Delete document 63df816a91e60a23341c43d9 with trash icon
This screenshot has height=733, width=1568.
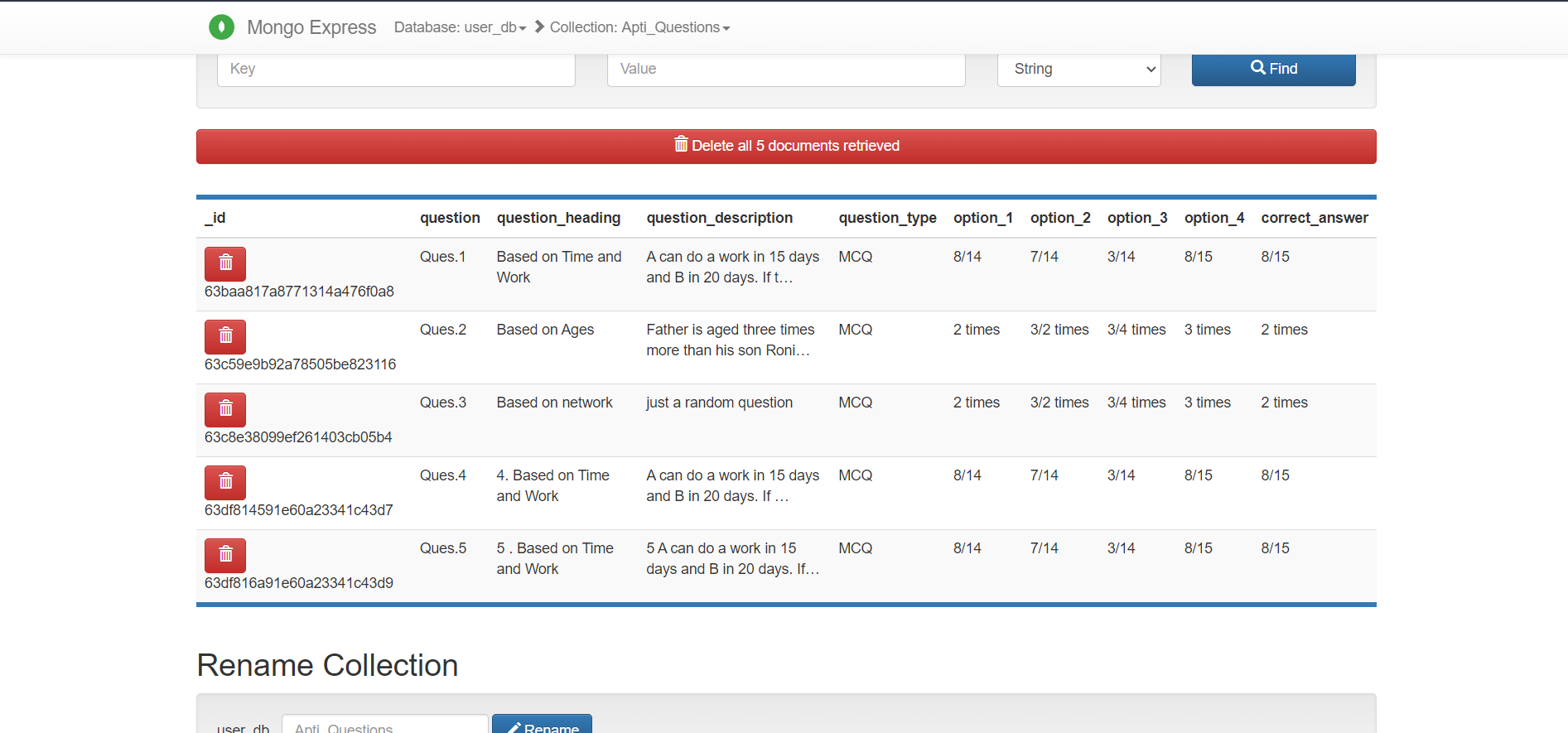tap(225, 555)
